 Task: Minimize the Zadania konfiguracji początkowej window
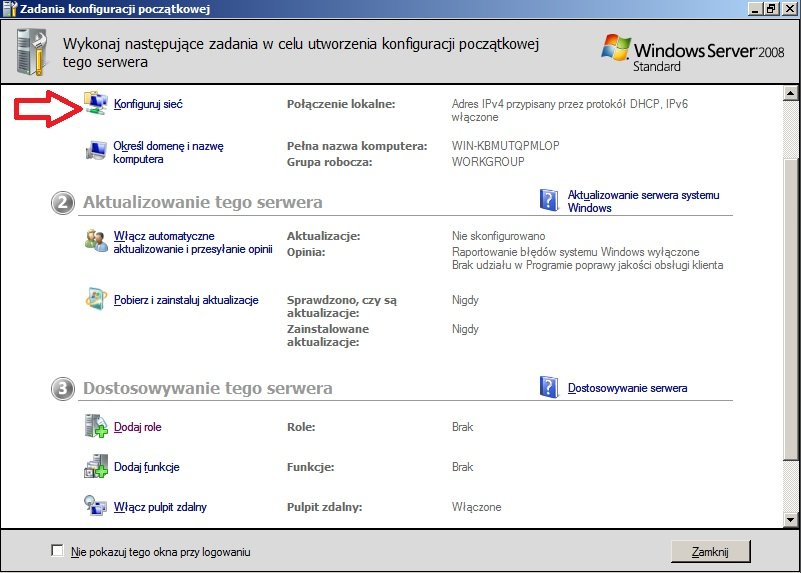coord(755,9)
